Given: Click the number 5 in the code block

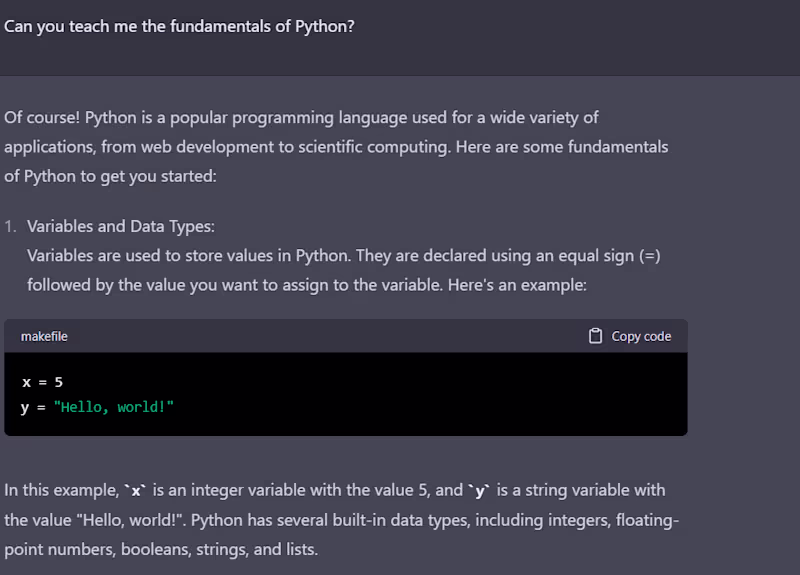Looking at the screenshot, I should click(x=59, y=382).
